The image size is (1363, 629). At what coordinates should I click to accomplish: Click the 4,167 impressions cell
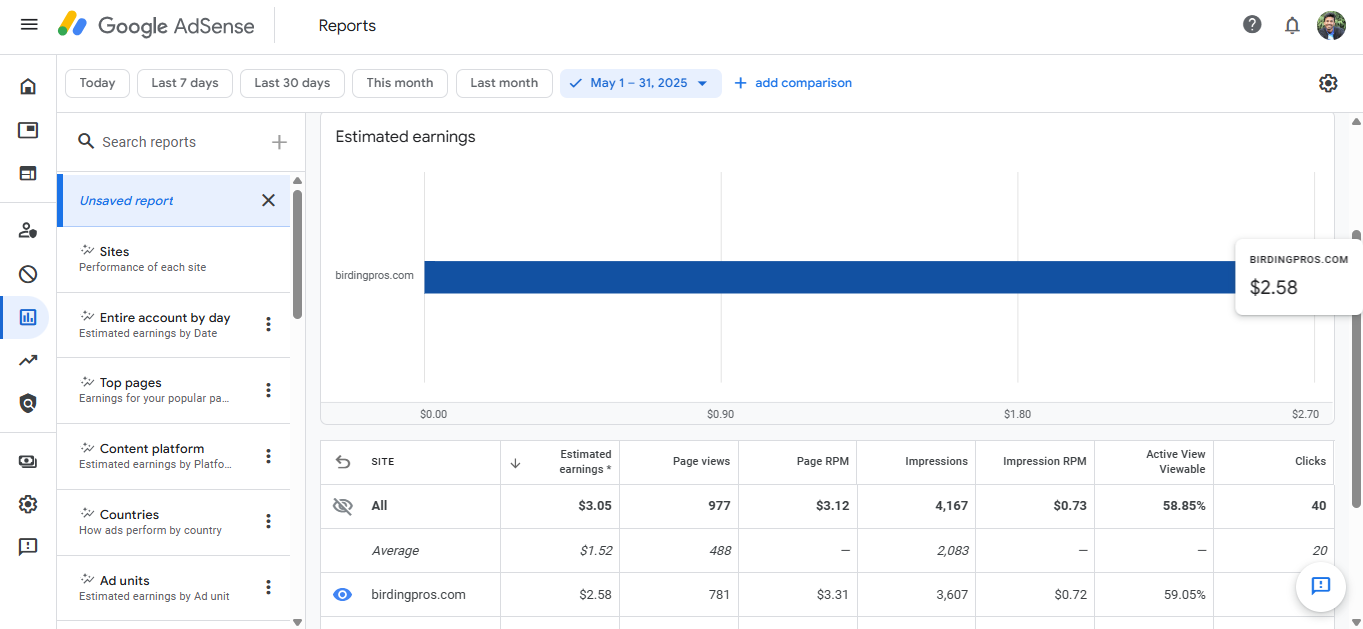pyautogui.click(x=951, y=506)
